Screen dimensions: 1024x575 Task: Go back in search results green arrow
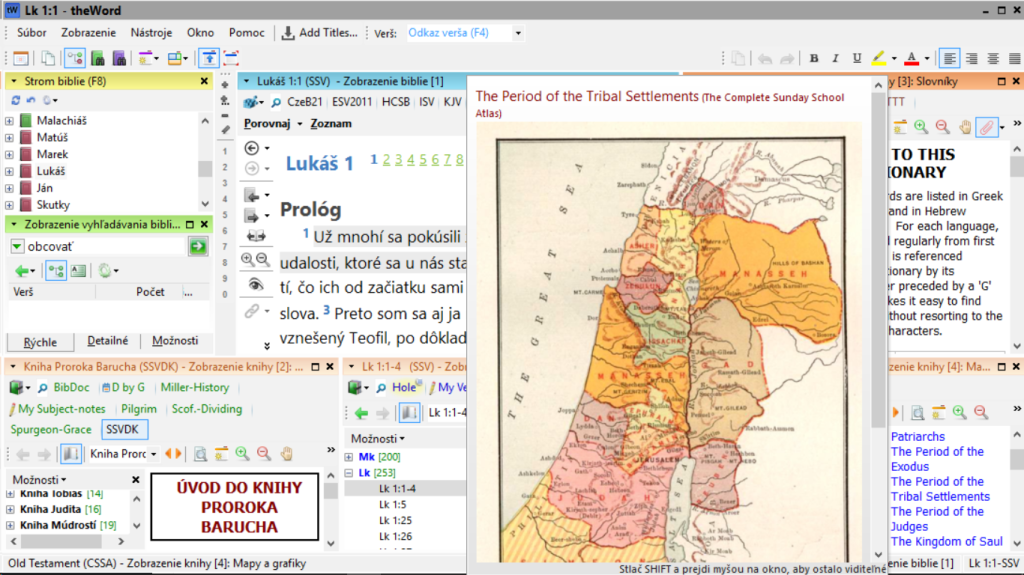pyautogui.click(x=22, y=271)
